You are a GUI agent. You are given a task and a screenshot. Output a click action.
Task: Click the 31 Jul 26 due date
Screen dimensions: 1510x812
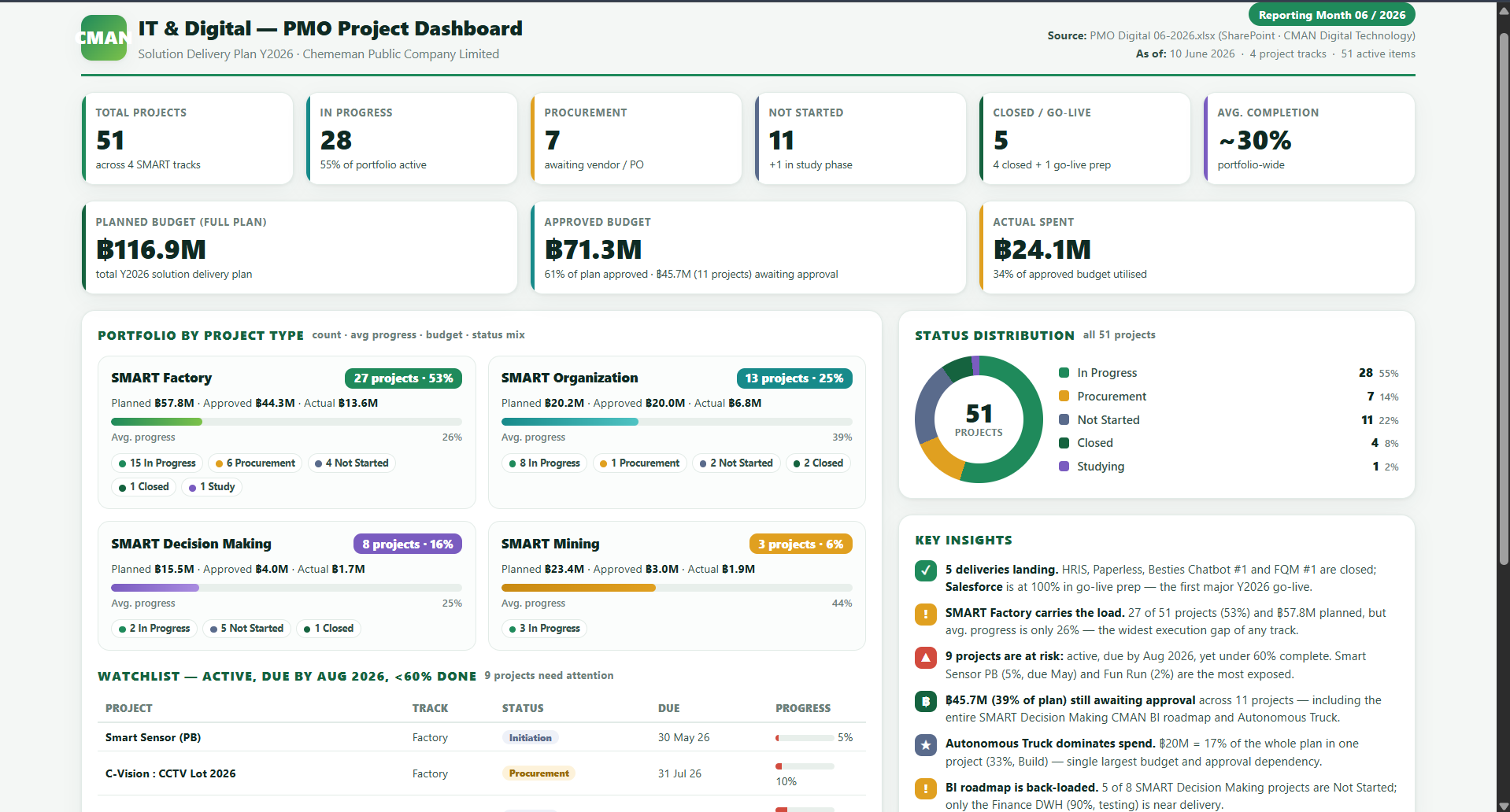pos(679,773)
